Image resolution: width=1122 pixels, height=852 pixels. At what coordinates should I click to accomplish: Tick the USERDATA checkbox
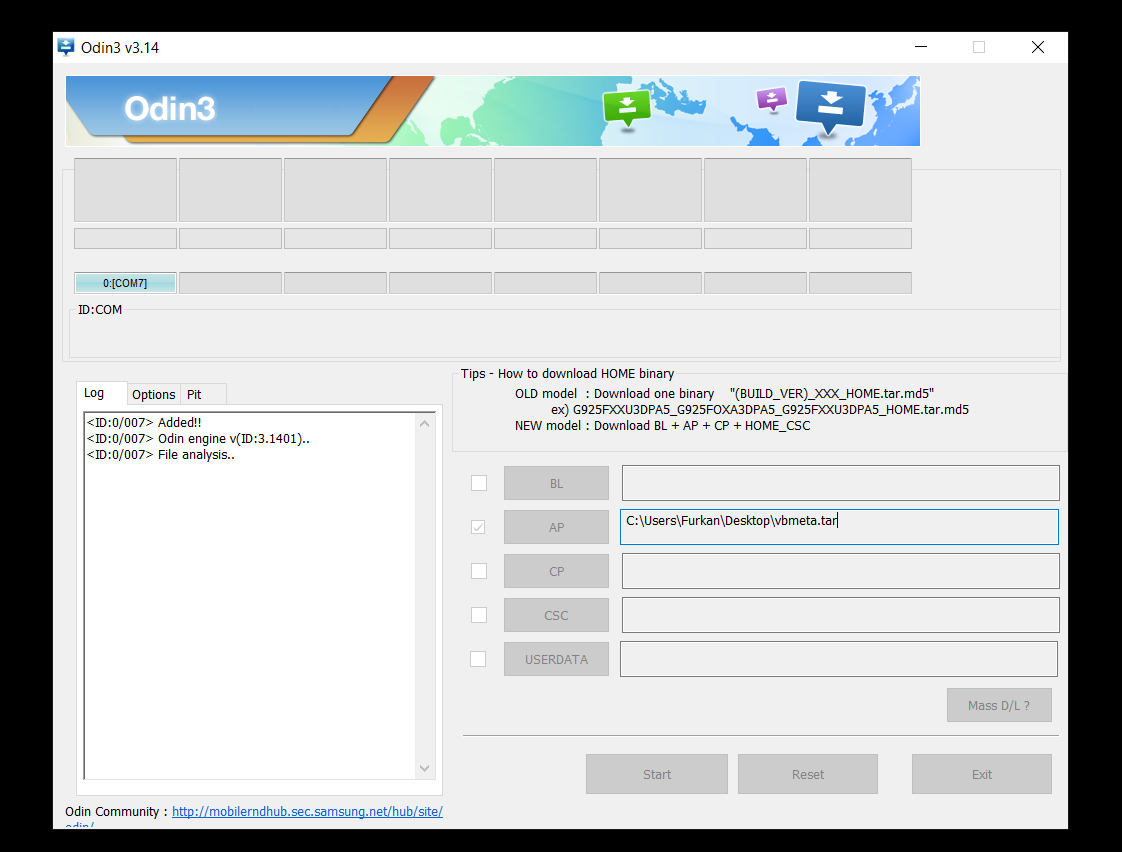[x=478, y=659]
